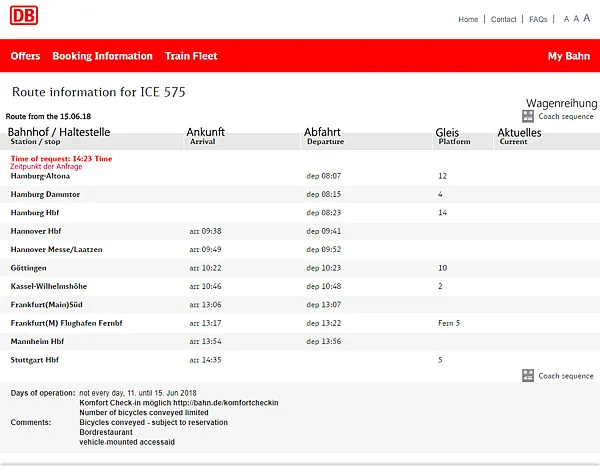
Task: Open the FAQs link
Action: (x=538, y=19)
